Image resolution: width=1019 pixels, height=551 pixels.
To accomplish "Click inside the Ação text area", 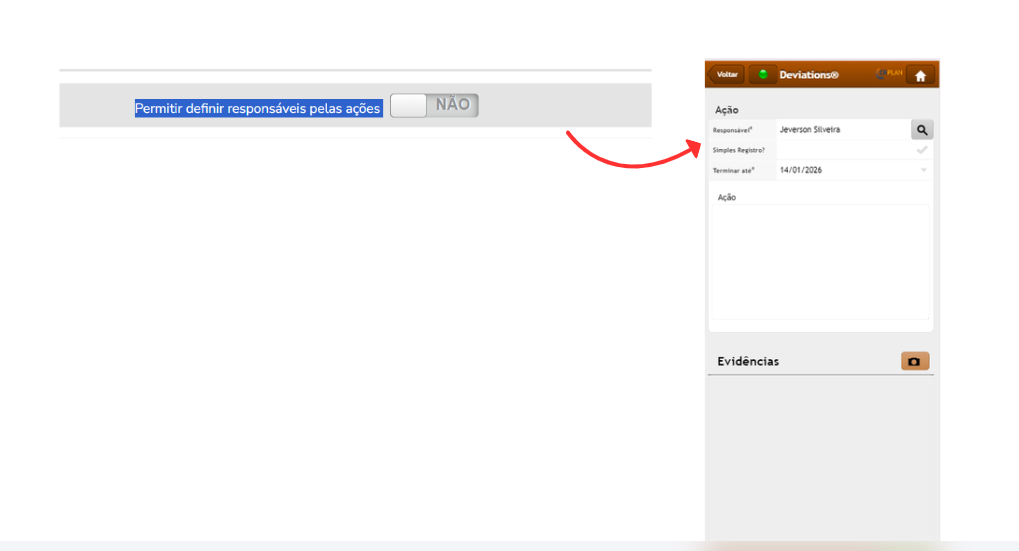I will click(x=820, y=262).
